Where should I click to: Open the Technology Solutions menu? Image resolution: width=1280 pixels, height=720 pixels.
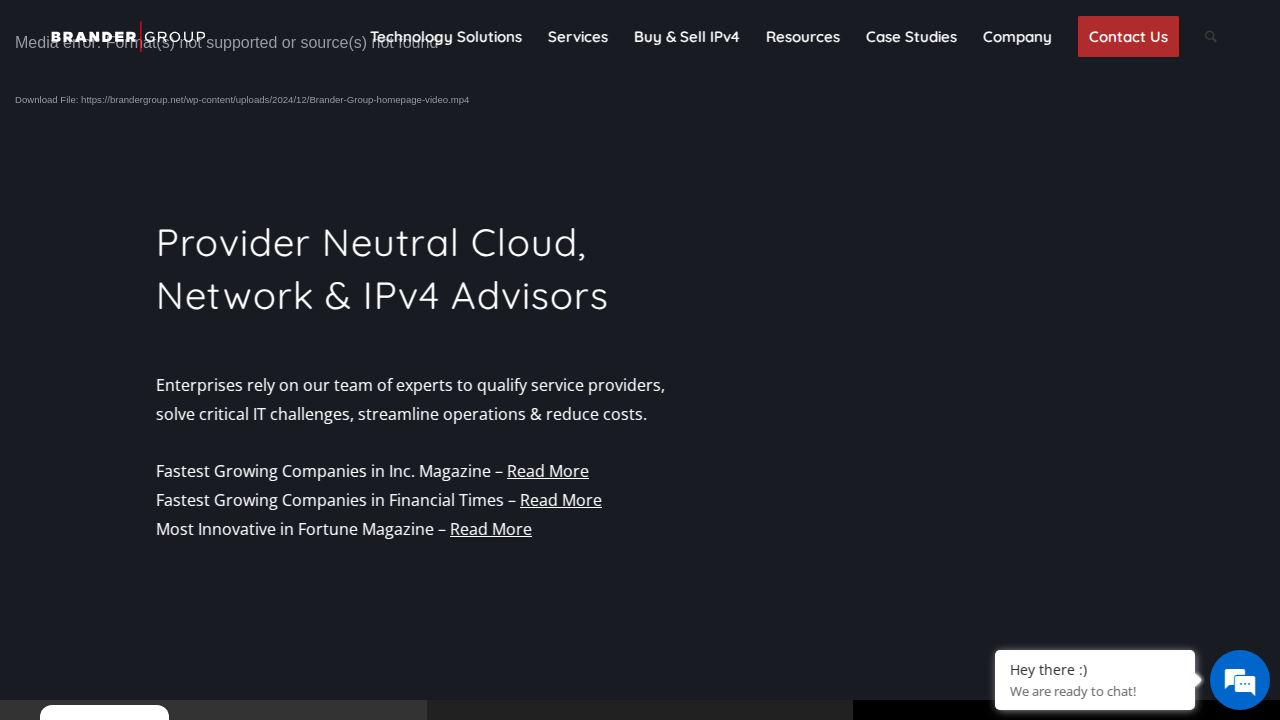446,37
